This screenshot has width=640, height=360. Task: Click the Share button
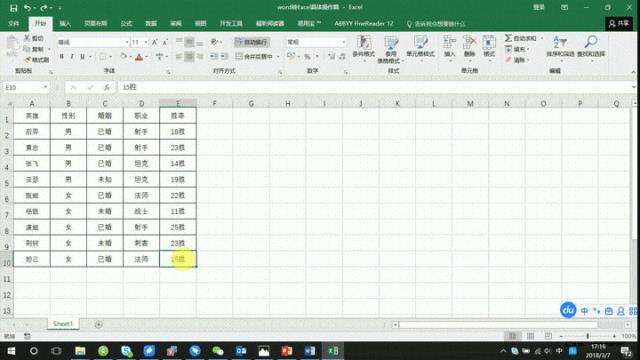[619, 24]
